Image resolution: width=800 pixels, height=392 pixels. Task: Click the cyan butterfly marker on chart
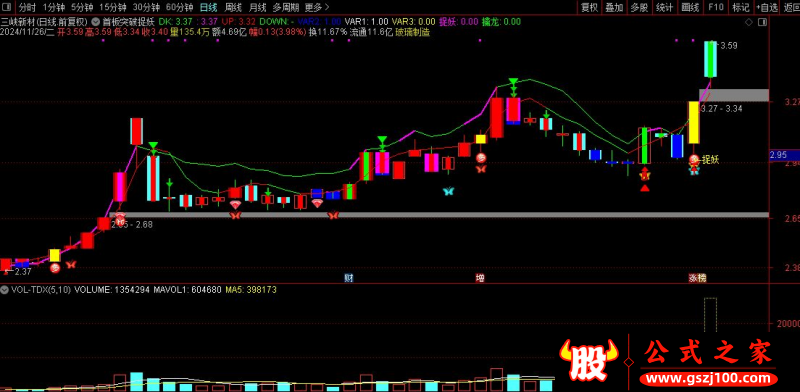click(448, 191)
